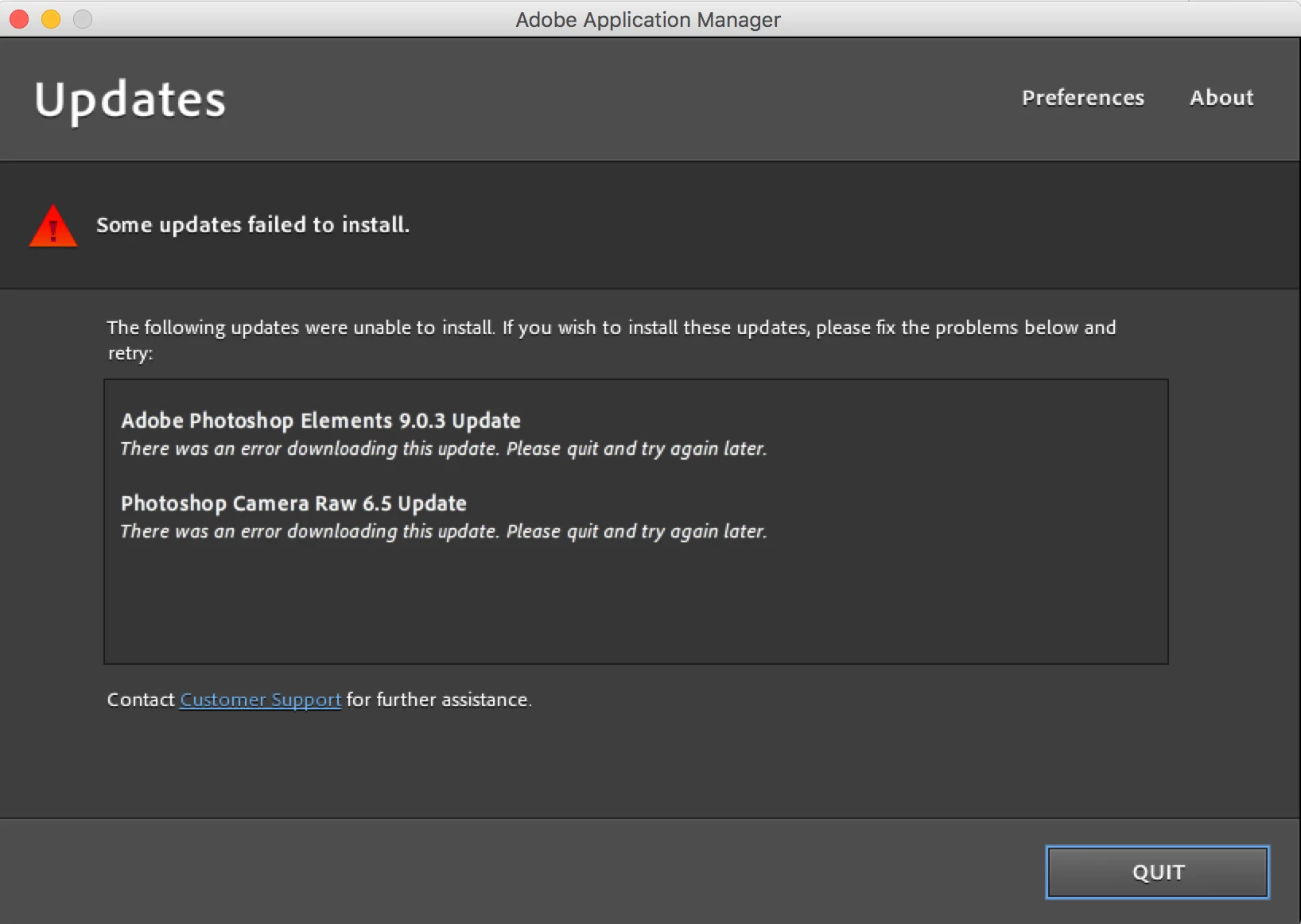The height and width of the screenshot is (924, 1301).
Task: Click the 'Some updates failed to install.' message
Action: 253,225
